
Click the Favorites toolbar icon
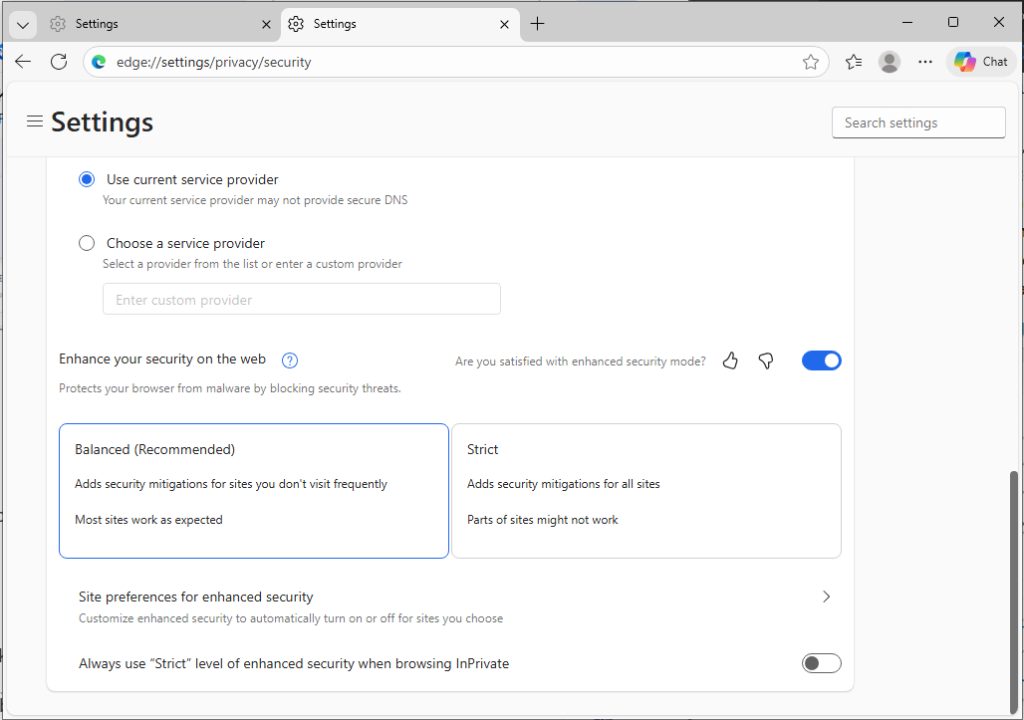tap(853, 62)
